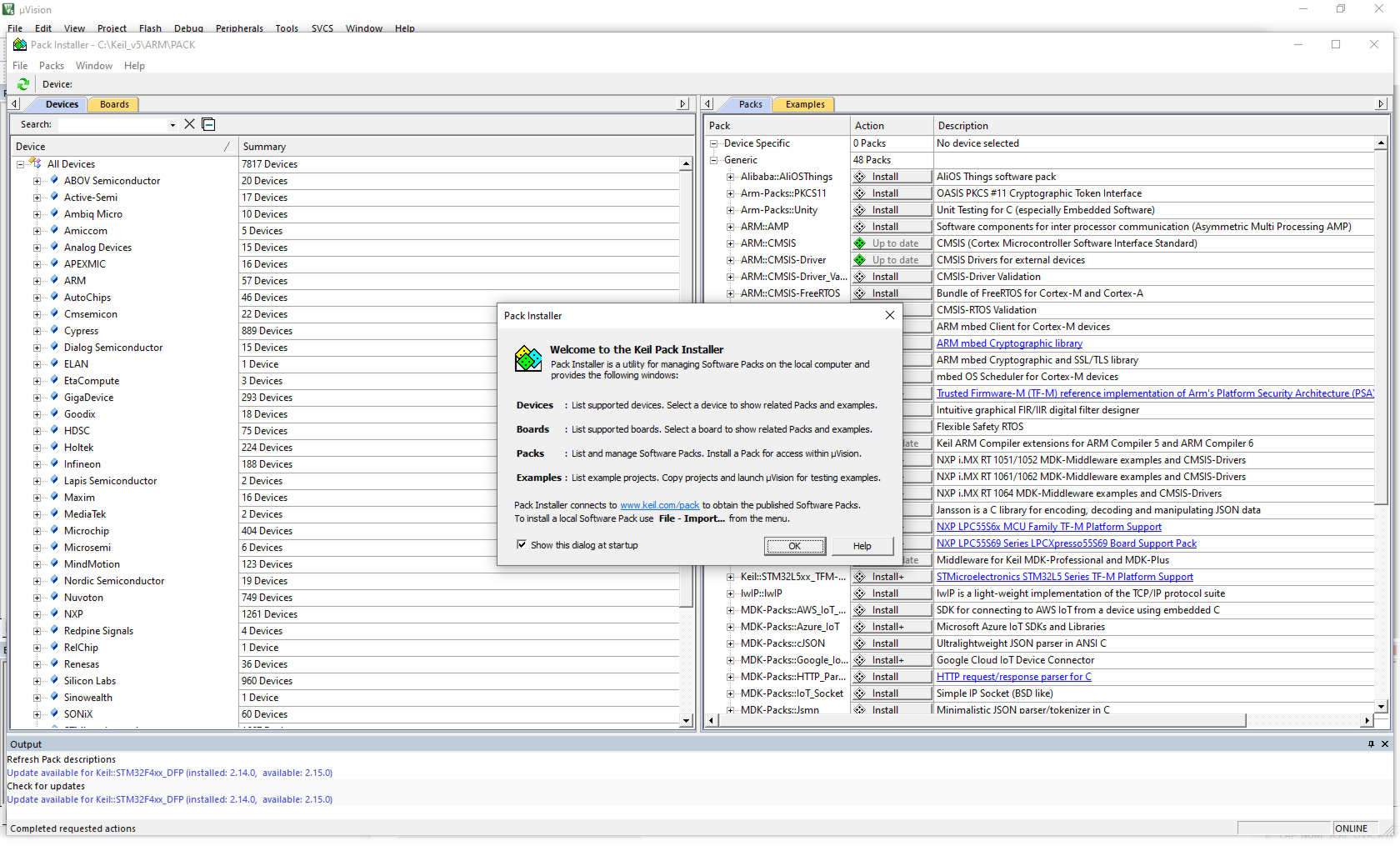Click Help button in welcome dialog
1400x846 pixels.
[x=862, y=546]
